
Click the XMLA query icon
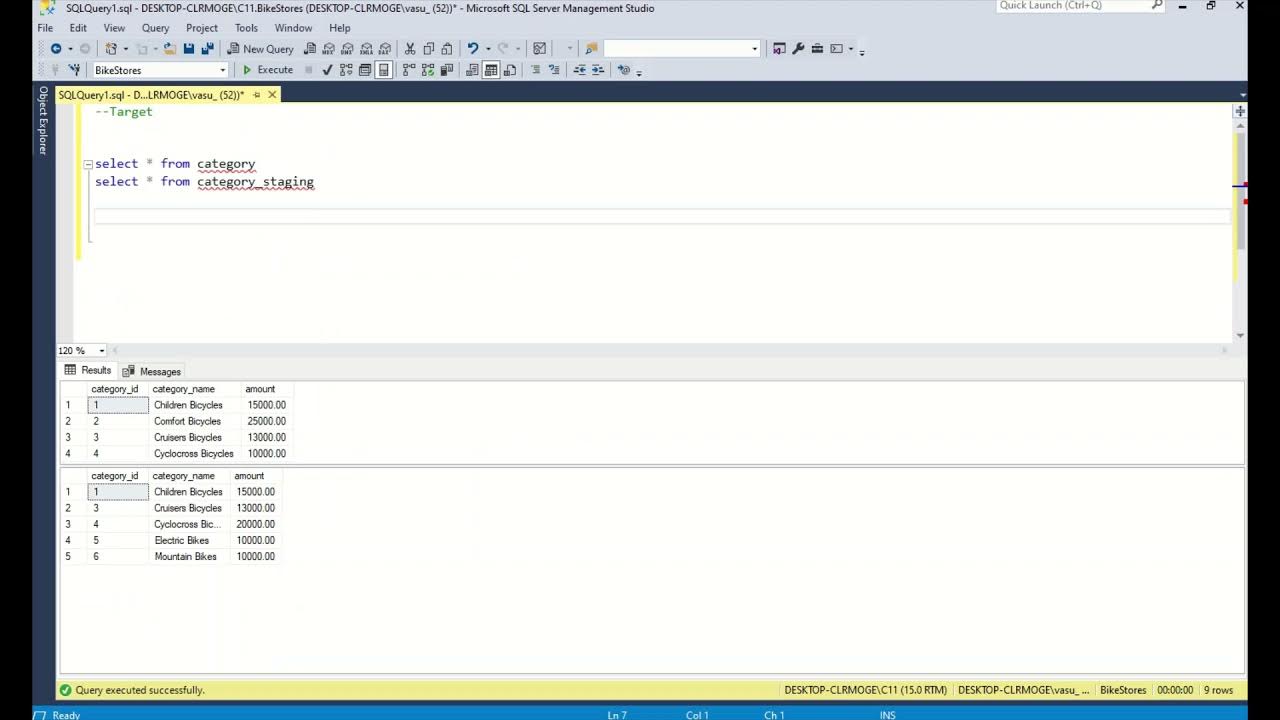point(366,48)
